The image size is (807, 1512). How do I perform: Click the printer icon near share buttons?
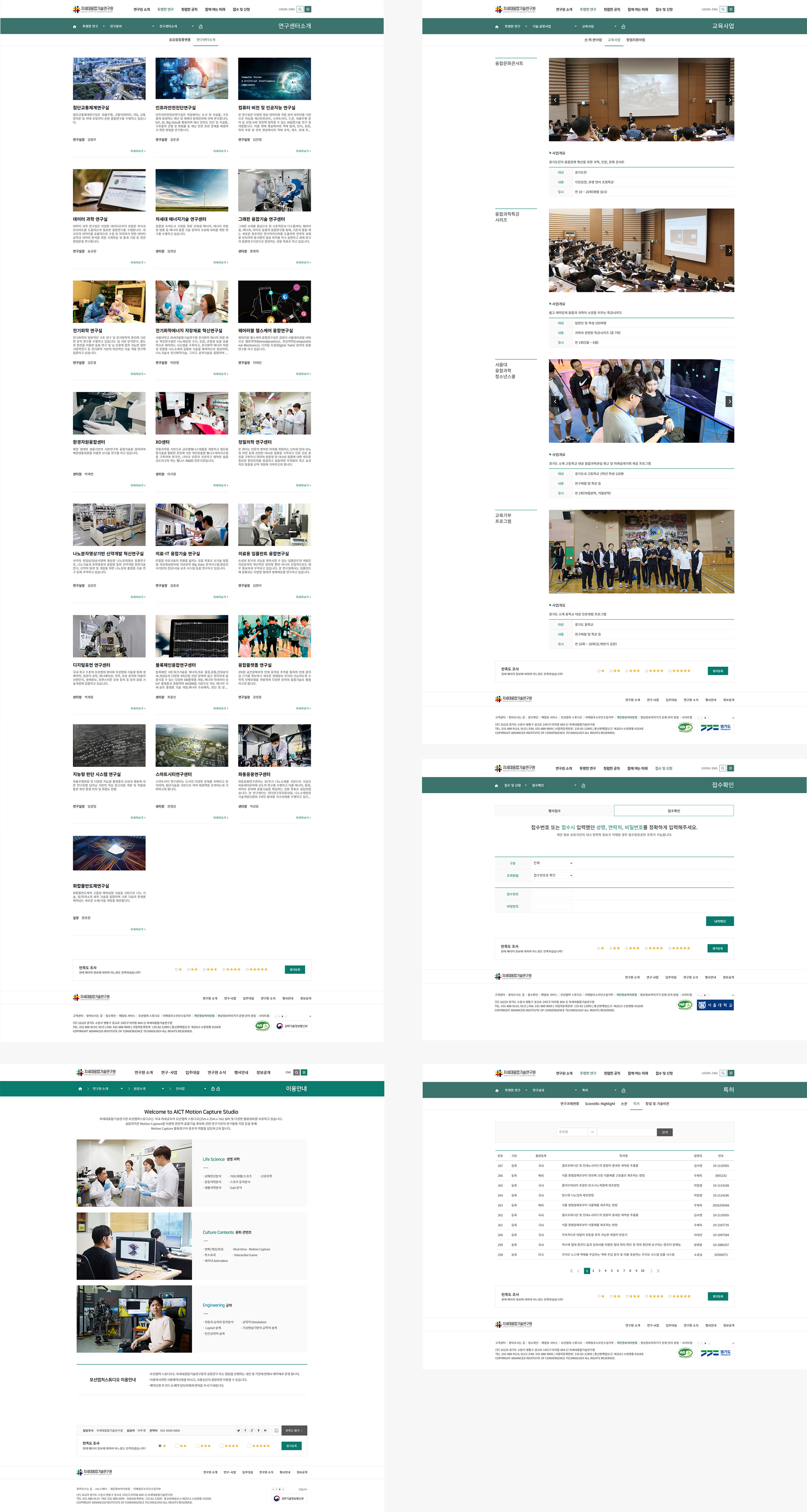tap(277, 1430)
